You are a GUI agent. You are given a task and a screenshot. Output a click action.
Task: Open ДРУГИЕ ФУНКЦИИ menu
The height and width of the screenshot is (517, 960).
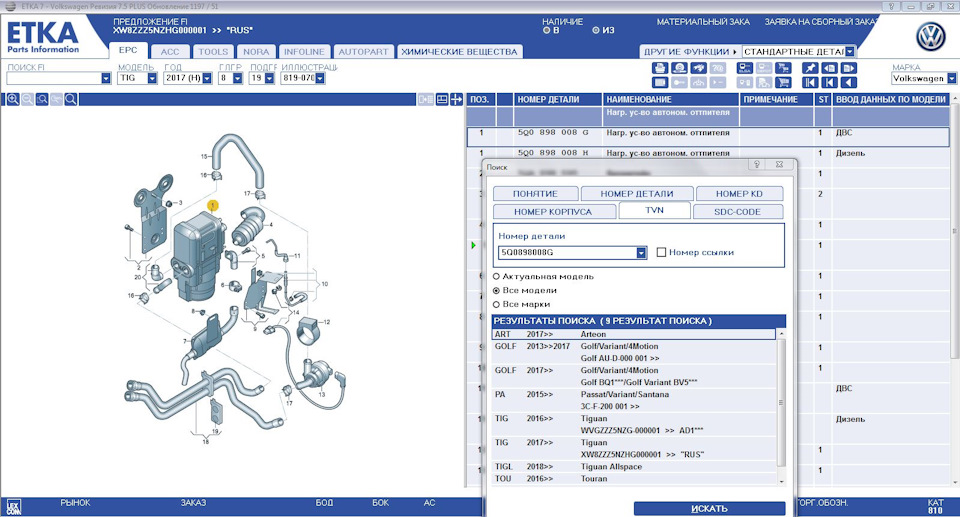(690, 52)
